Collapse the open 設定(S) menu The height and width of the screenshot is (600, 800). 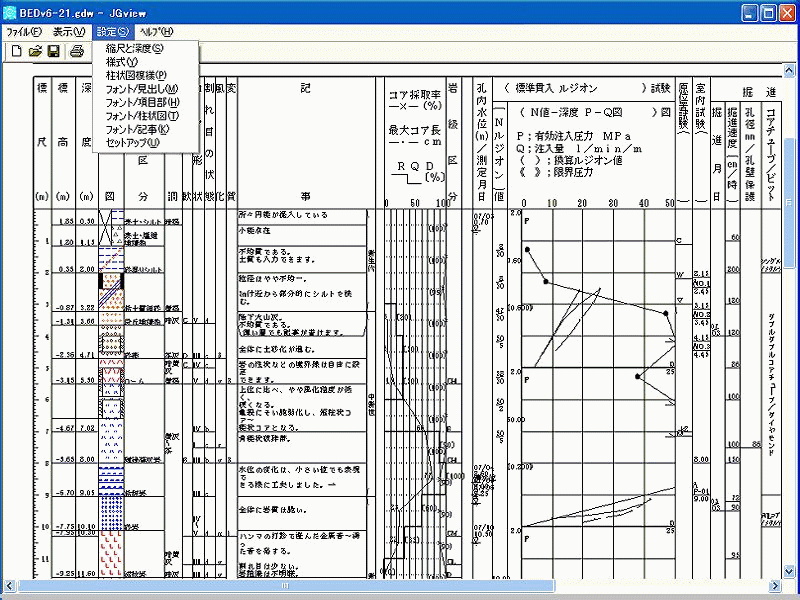point(113,32)
